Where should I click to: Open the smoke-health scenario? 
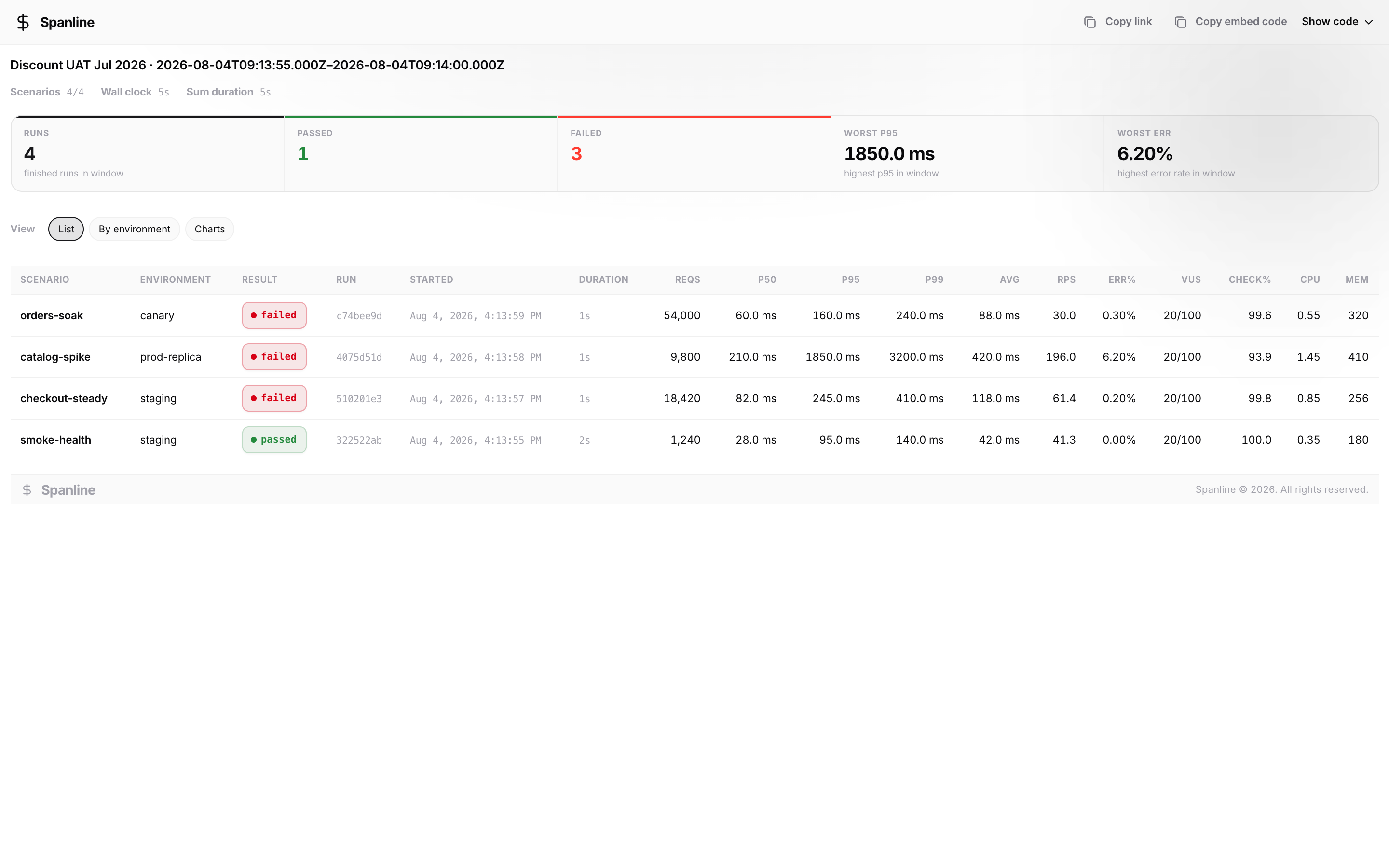pyautogui.click(x=55, y=440)
